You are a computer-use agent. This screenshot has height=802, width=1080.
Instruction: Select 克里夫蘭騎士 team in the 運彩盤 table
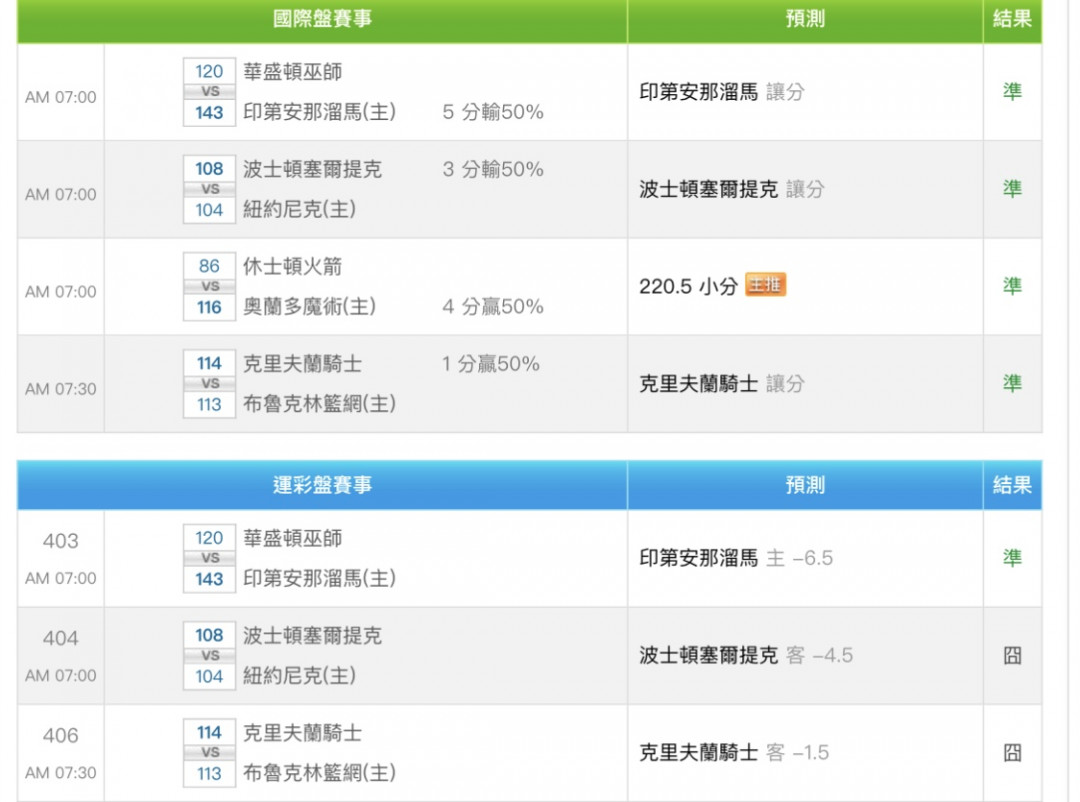(302, 733)
